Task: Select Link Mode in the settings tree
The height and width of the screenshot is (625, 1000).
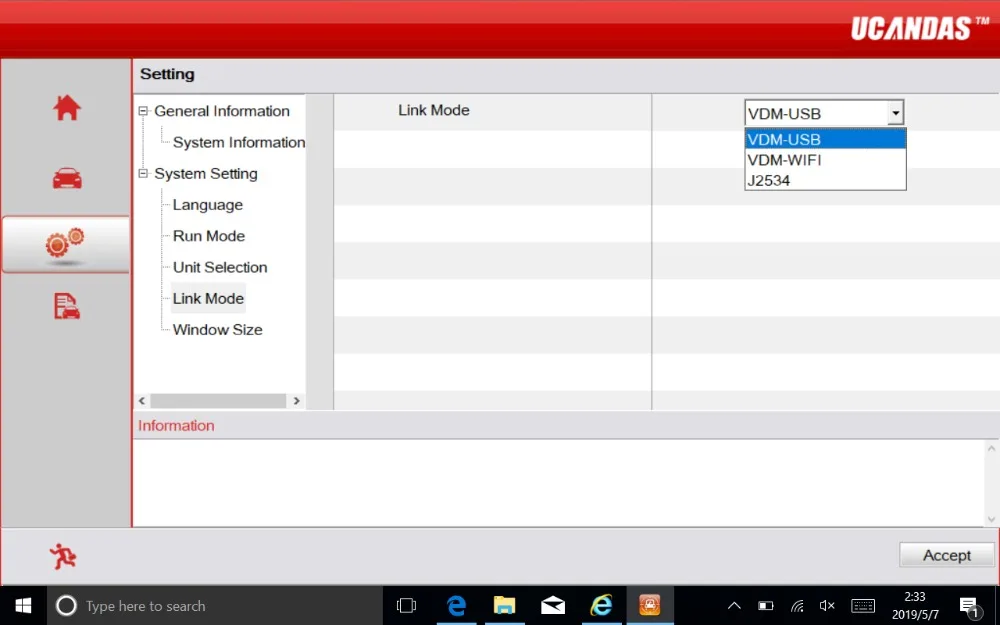Action: [208, 298]
